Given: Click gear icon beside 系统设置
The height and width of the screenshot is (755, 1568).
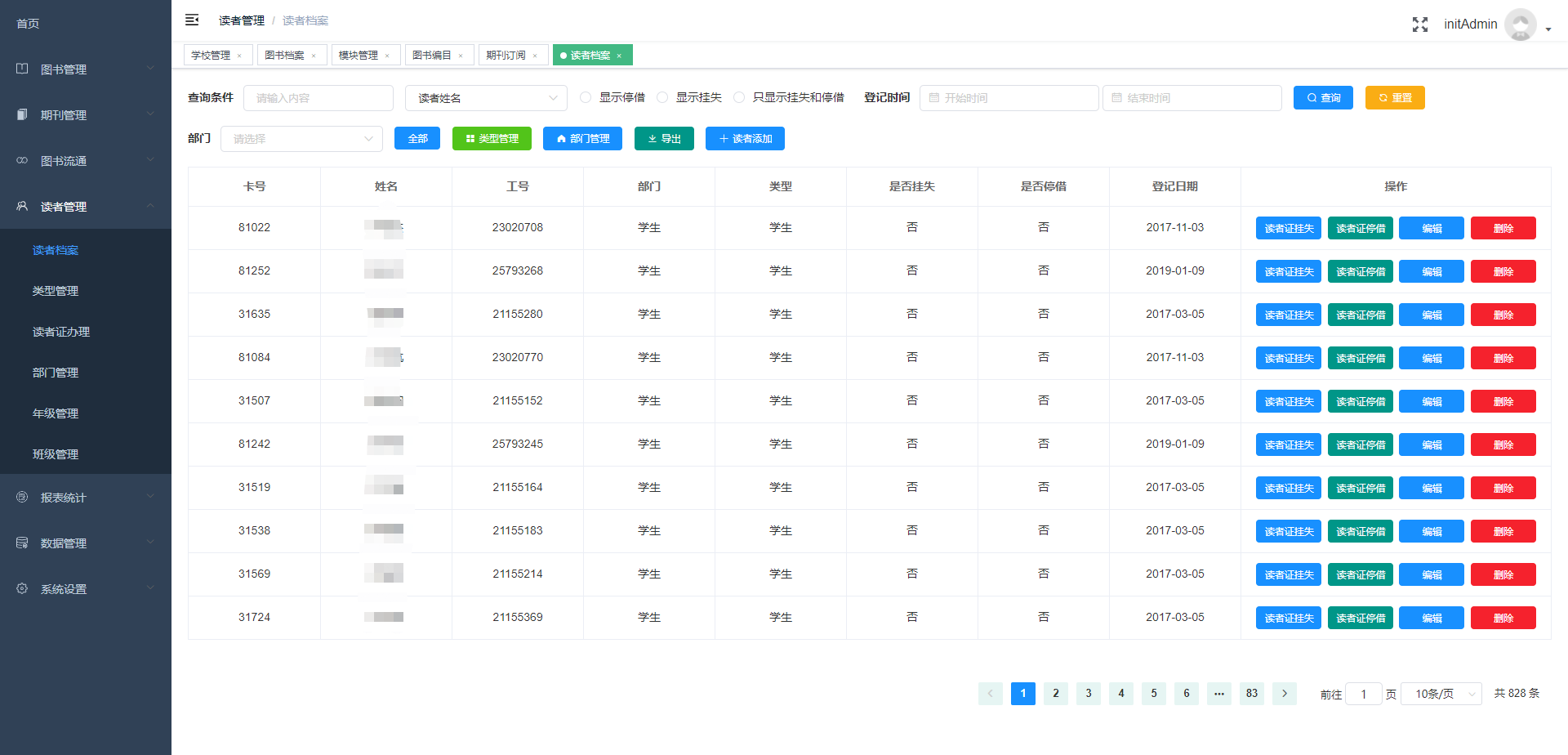Looking at the screenshot, I should pyautogui.click(x=22, y=588).
